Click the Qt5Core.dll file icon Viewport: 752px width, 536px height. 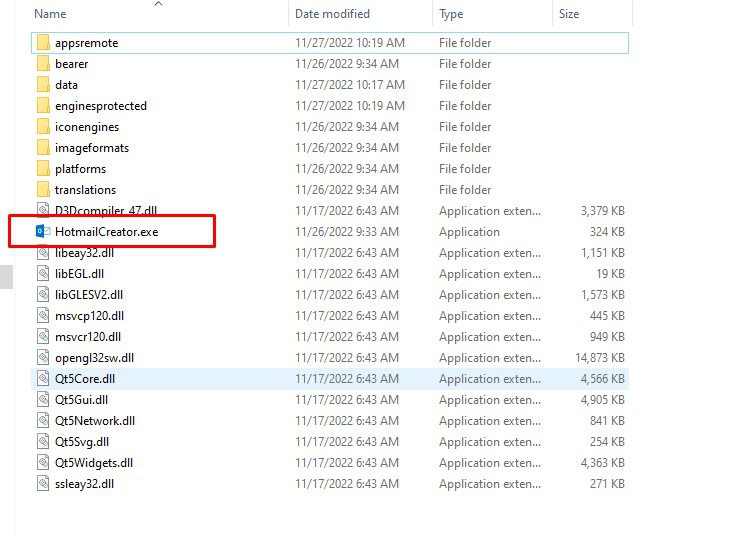43,379
